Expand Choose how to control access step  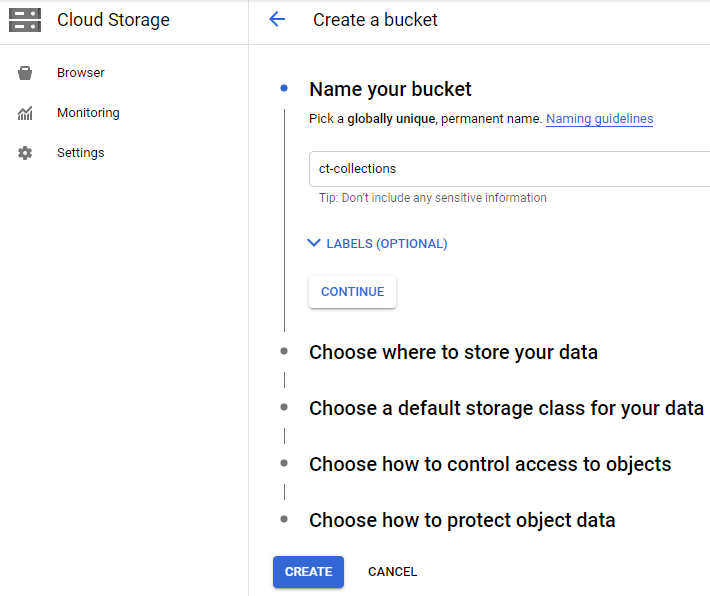[x=490, y=464]
